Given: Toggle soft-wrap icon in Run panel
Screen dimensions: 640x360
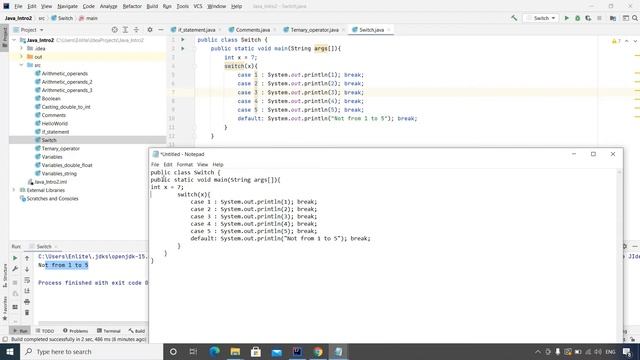Looking at the screenshot, I should pos(27,280).
